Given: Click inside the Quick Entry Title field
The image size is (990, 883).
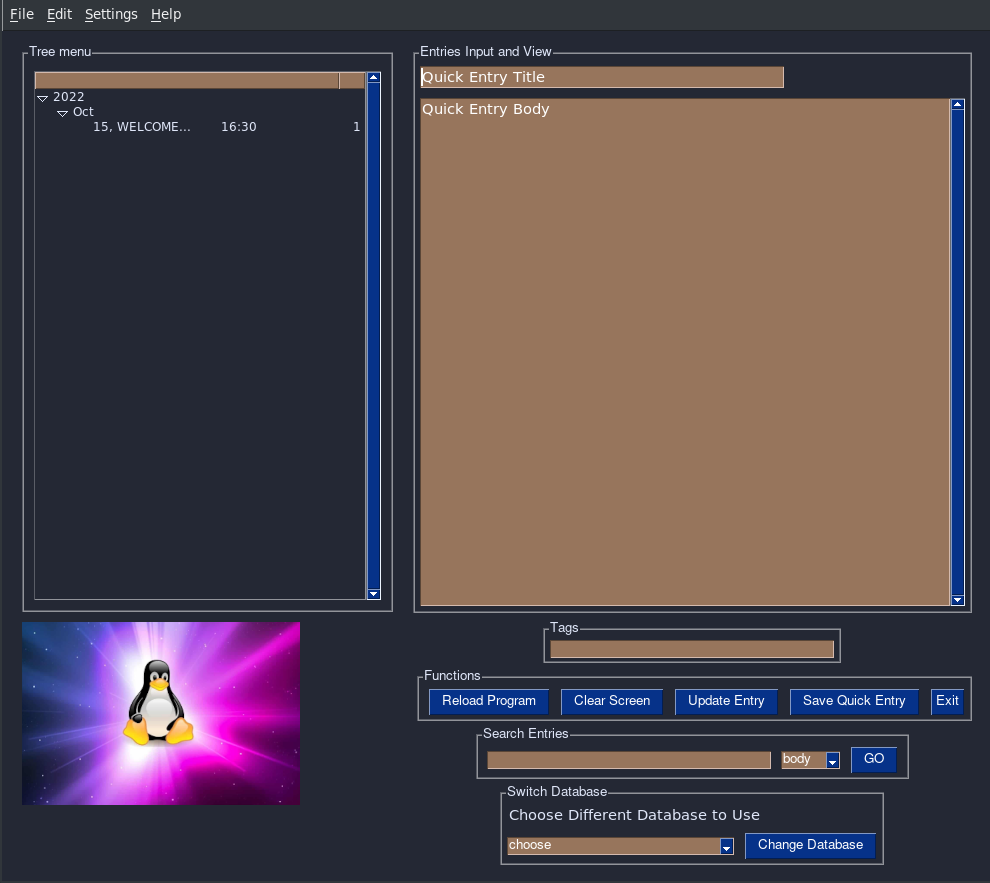Looking at the screenshot, I should [600, 77].
